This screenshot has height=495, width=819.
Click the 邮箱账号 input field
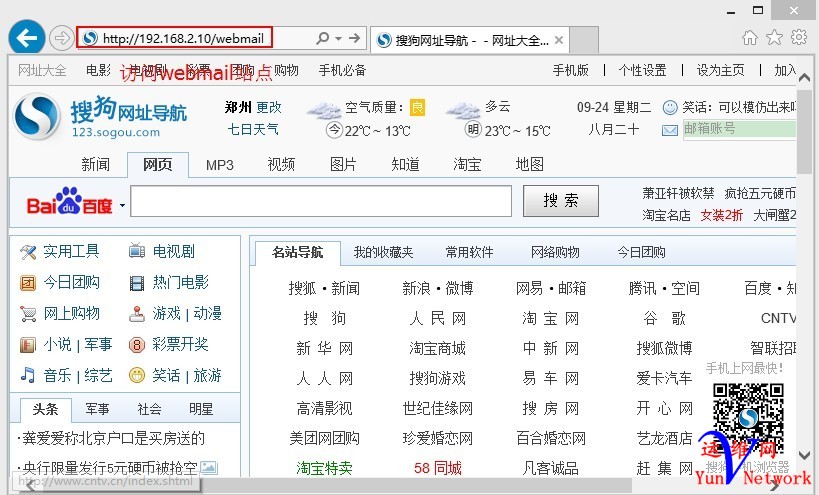point(739,129)
